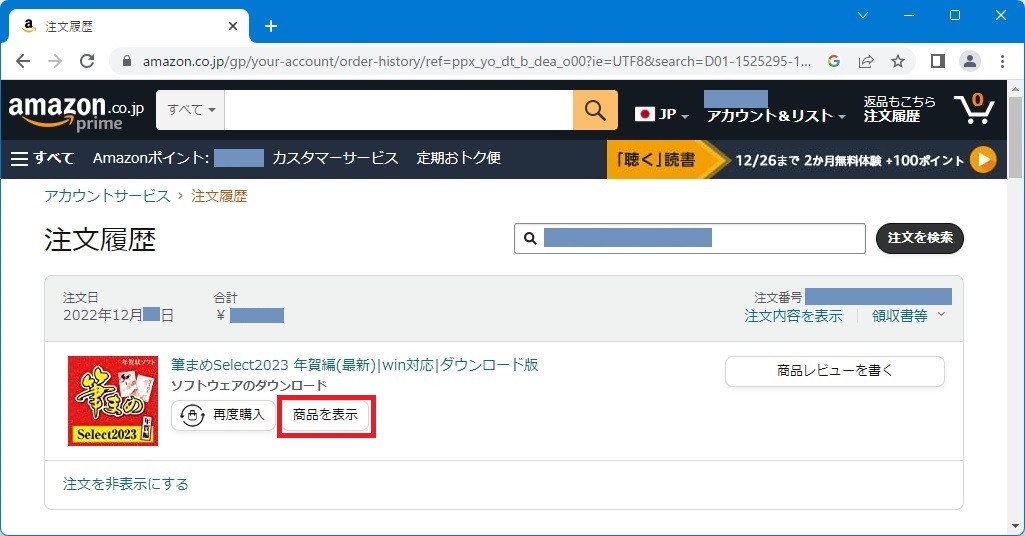Bookmark this page with star icon

point(898,61)
